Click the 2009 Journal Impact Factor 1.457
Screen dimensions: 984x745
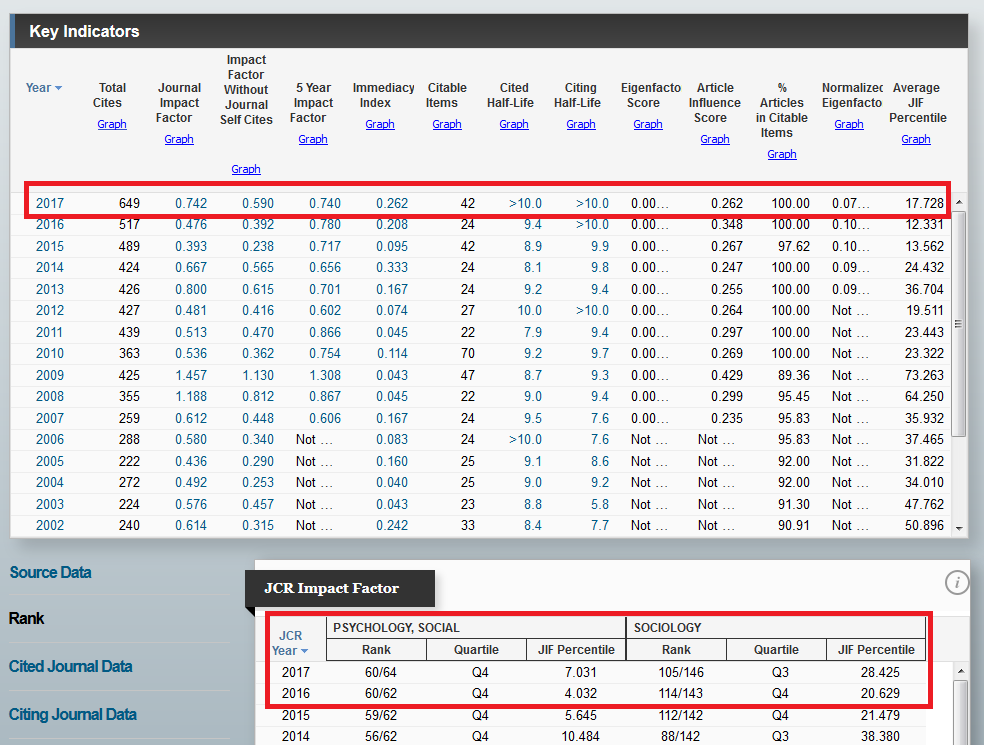coord(191,375)
